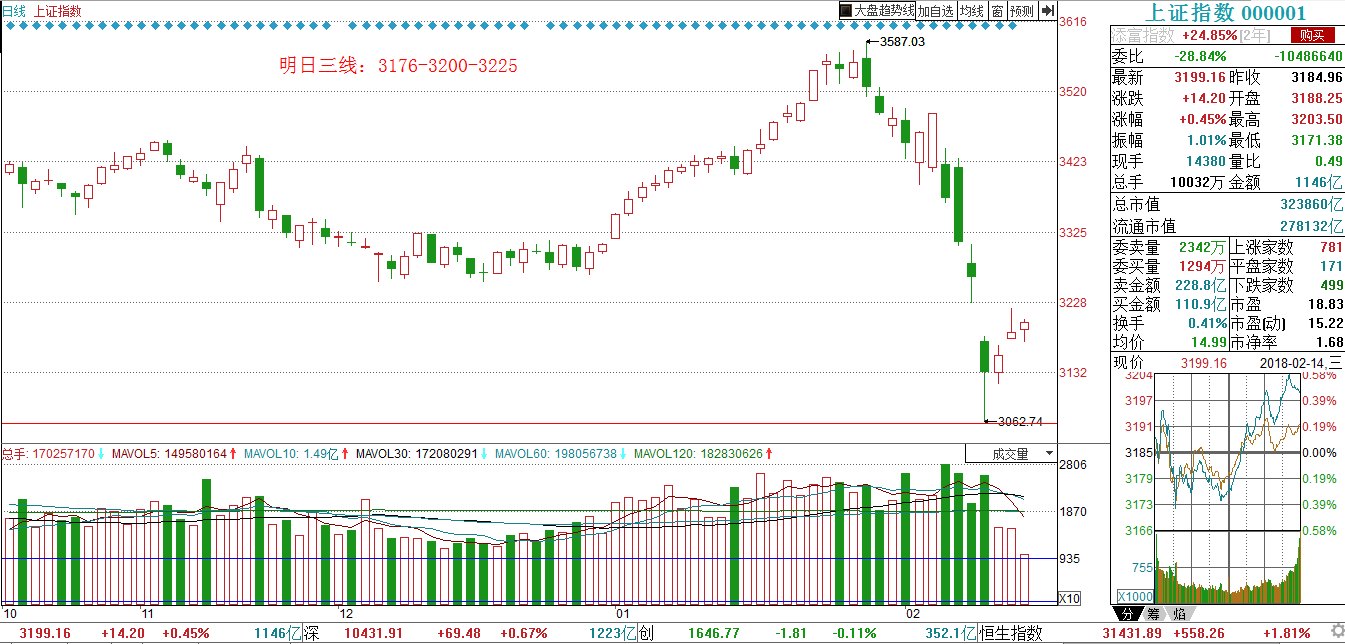Screen dimensions: 1345x644
Task: Click the 02 month marker on time axis
Action: pos(912,612)
